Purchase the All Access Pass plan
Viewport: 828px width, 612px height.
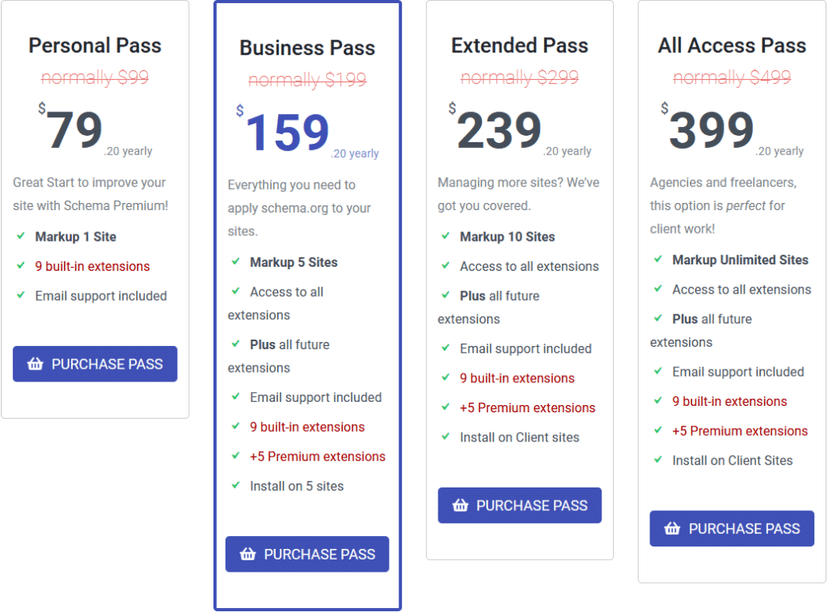[731, 528]
